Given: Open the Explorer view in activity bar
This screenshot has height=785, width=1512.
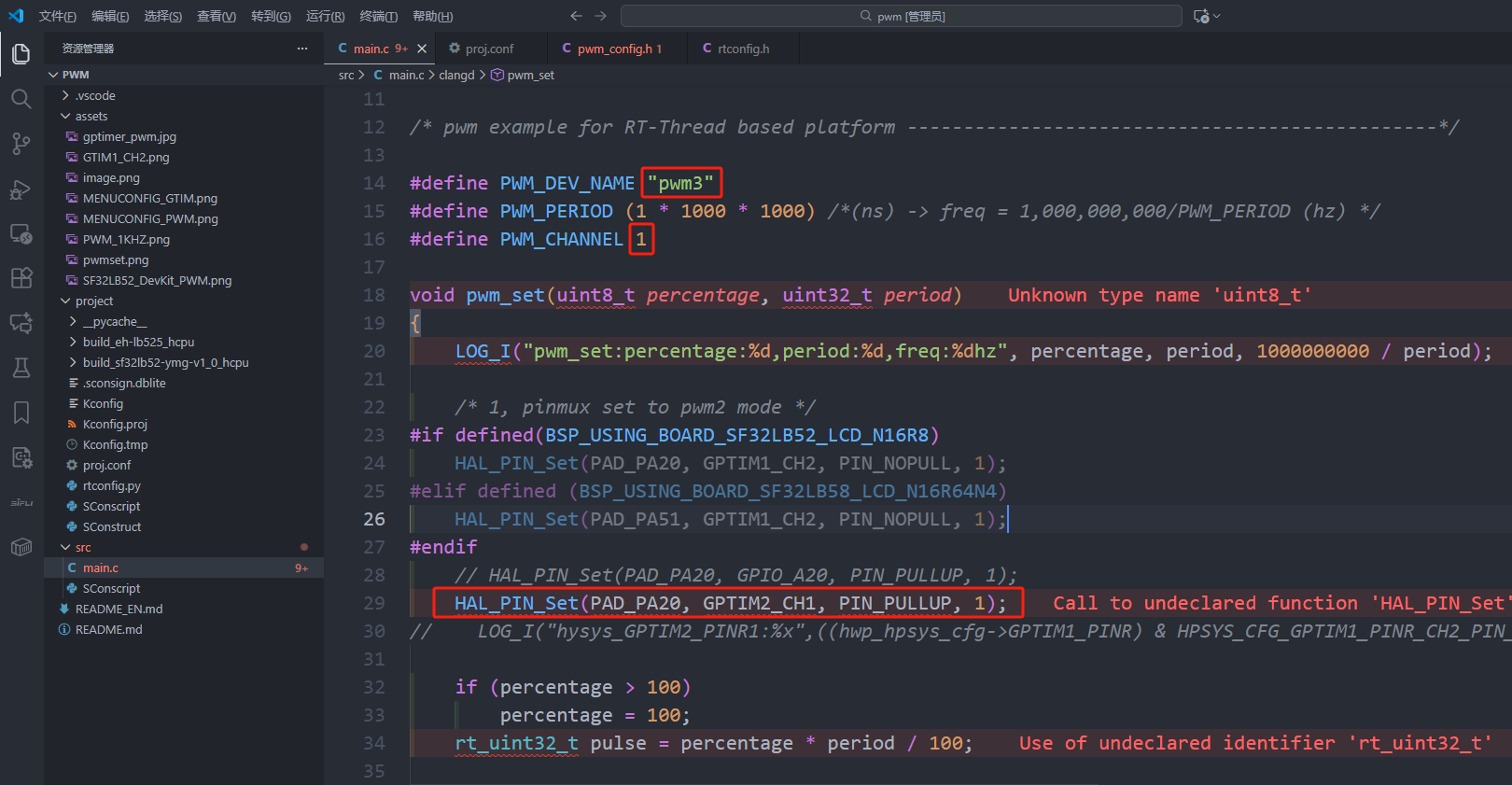Looking at the screenshot, I should tap(21, 54).
